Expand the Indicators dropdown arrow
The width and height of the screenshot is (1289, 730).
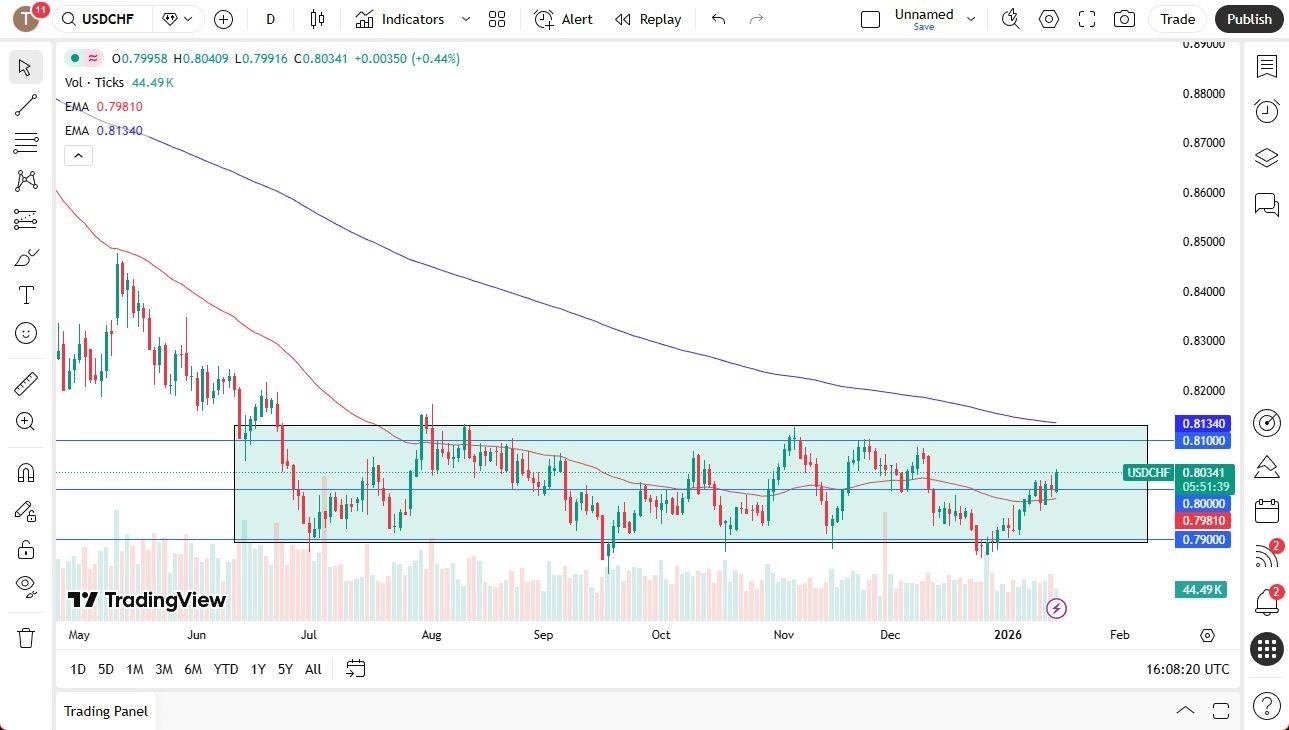tap(464, 19)
